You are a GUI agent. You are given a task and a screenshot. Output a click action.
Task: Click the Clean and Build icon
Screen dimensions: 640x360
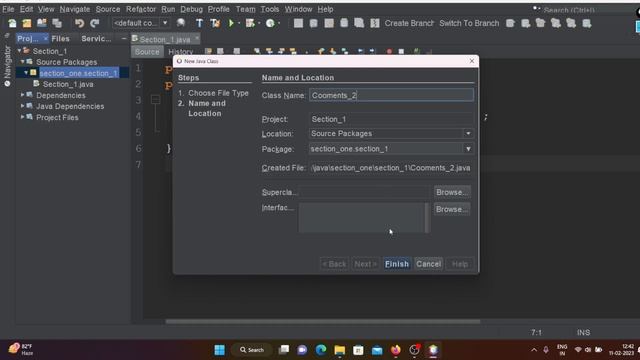coord(215,23)
